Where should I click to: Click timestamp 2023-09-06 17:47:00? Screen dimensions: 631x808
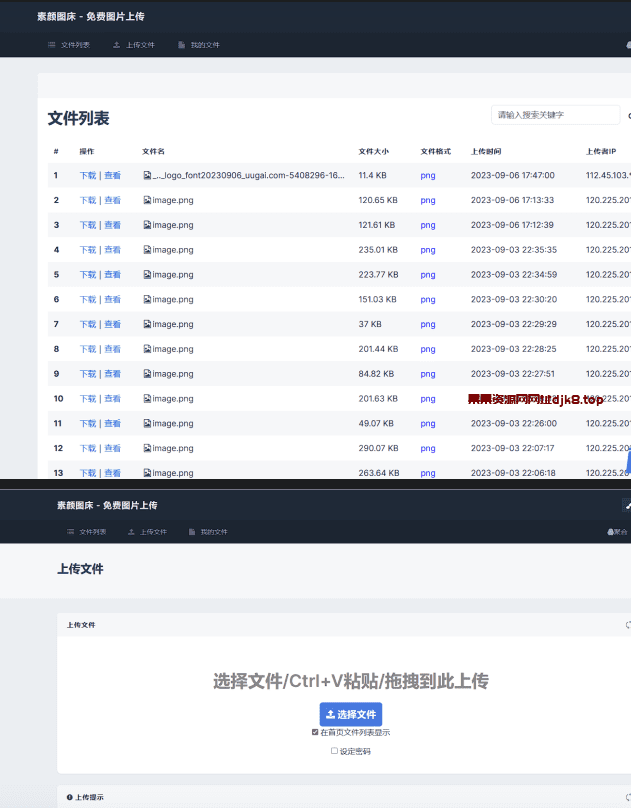coord(513,175)
